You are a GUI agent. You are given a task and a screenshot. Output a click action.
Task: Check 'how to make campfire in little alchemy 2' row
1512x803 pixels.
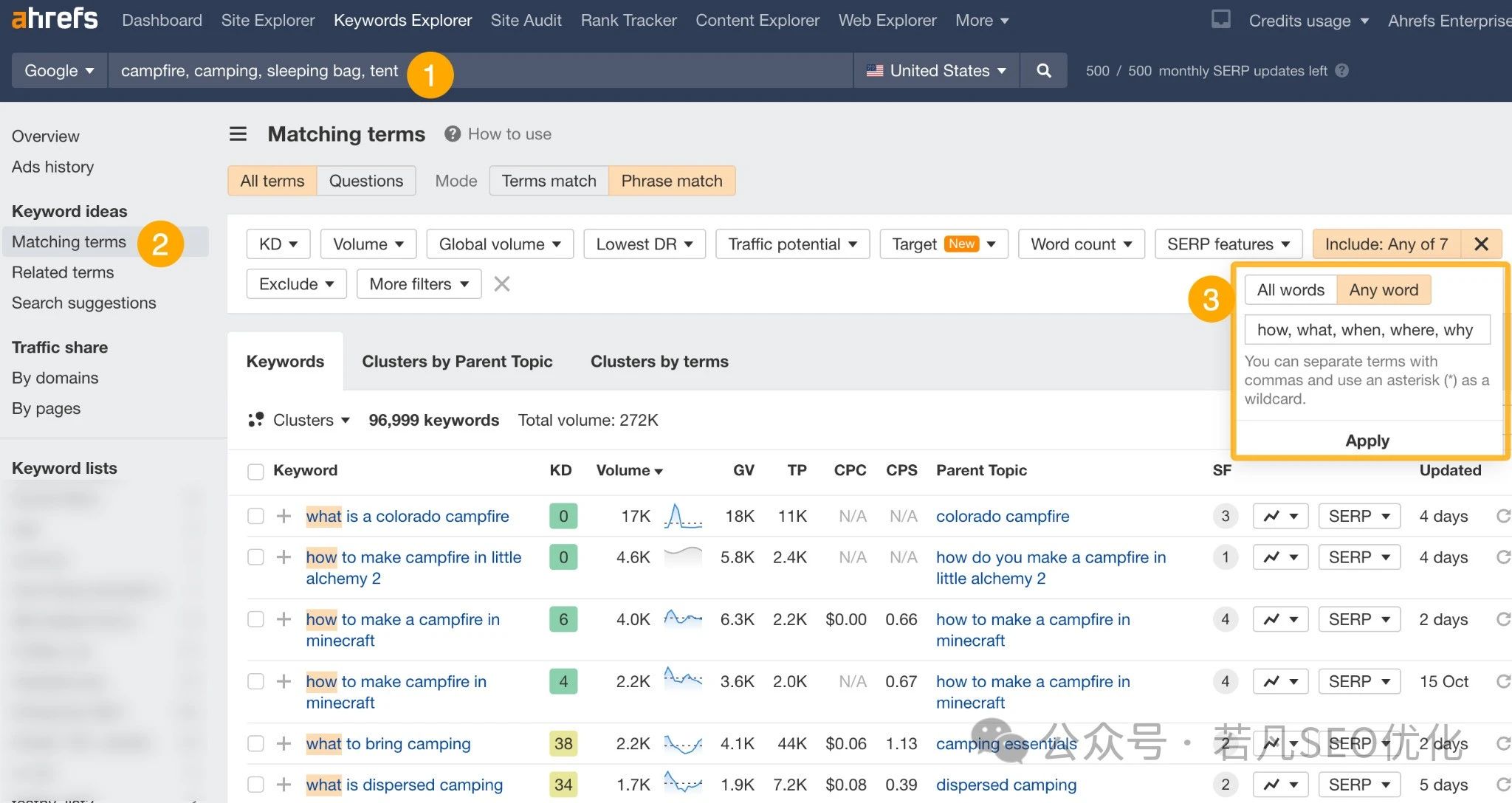tap(255, 557)
